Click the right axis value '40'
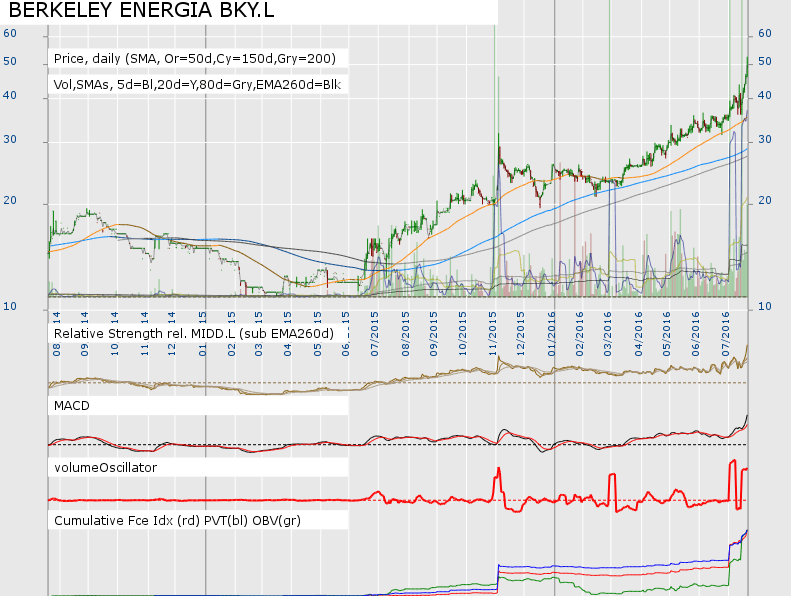The width and height of the screenshot is (791, 596). pyautogui.click(x=765, y=95)
